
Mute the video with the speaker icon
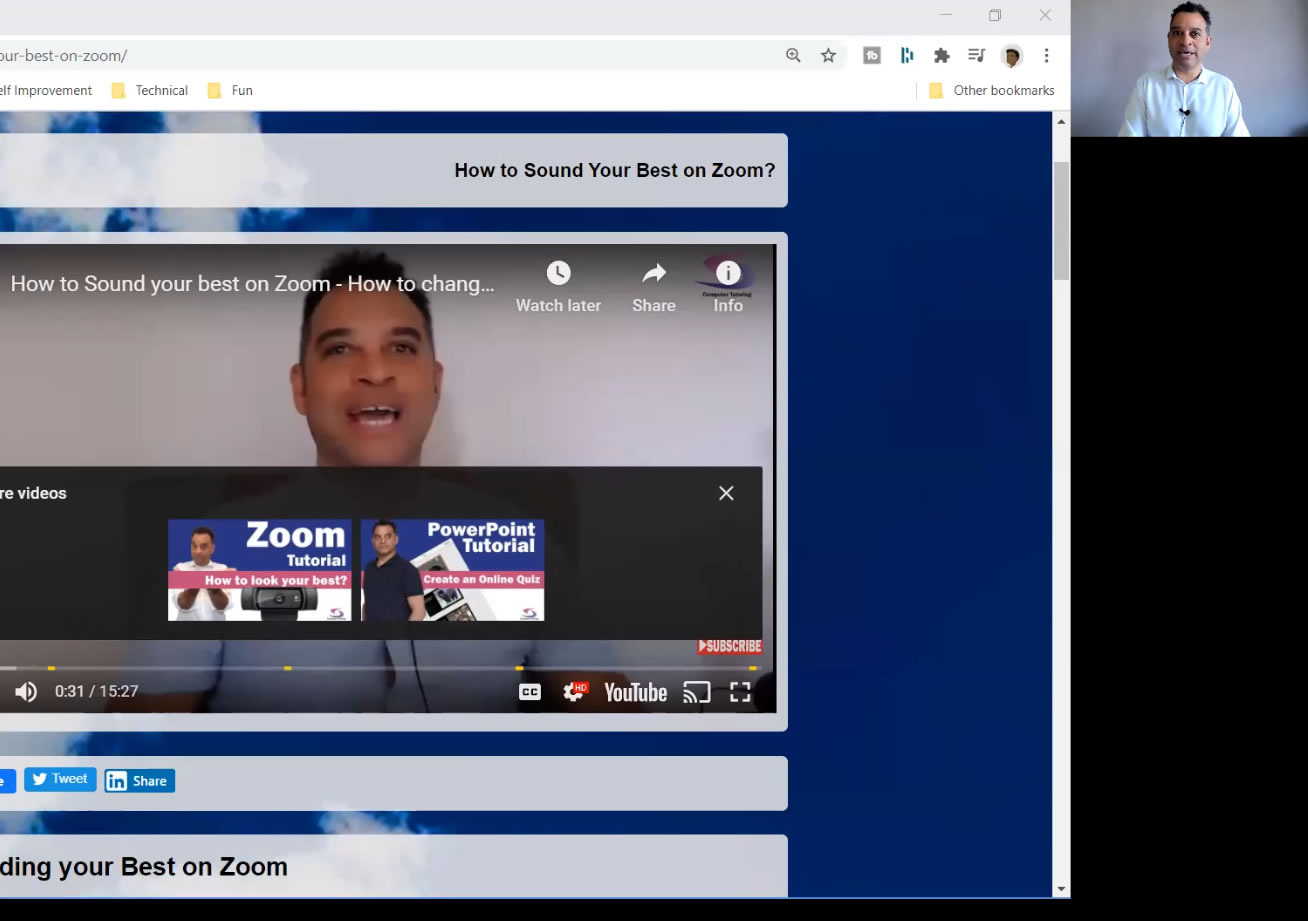click(x=26, y=692)
